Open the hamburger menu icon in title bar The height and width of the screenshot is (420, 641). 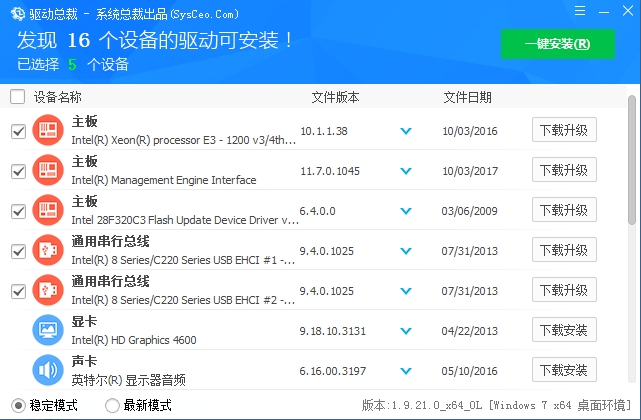580,11
